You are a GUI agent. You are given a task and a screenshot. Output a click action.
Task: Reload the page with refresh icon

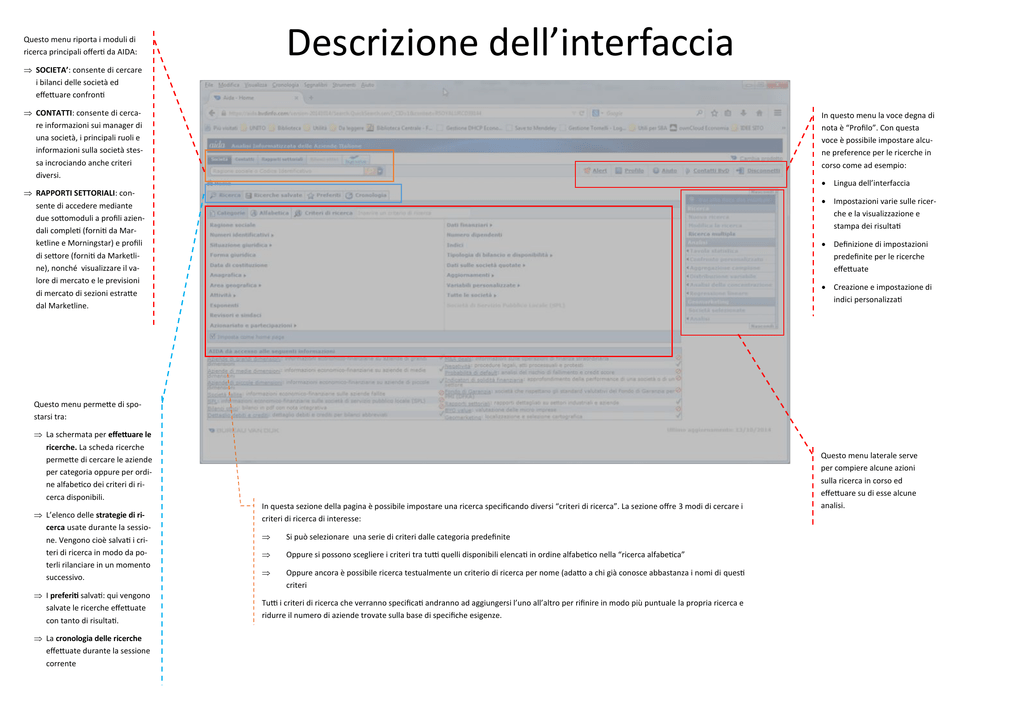pyautogui.click(x=581, y=113)
